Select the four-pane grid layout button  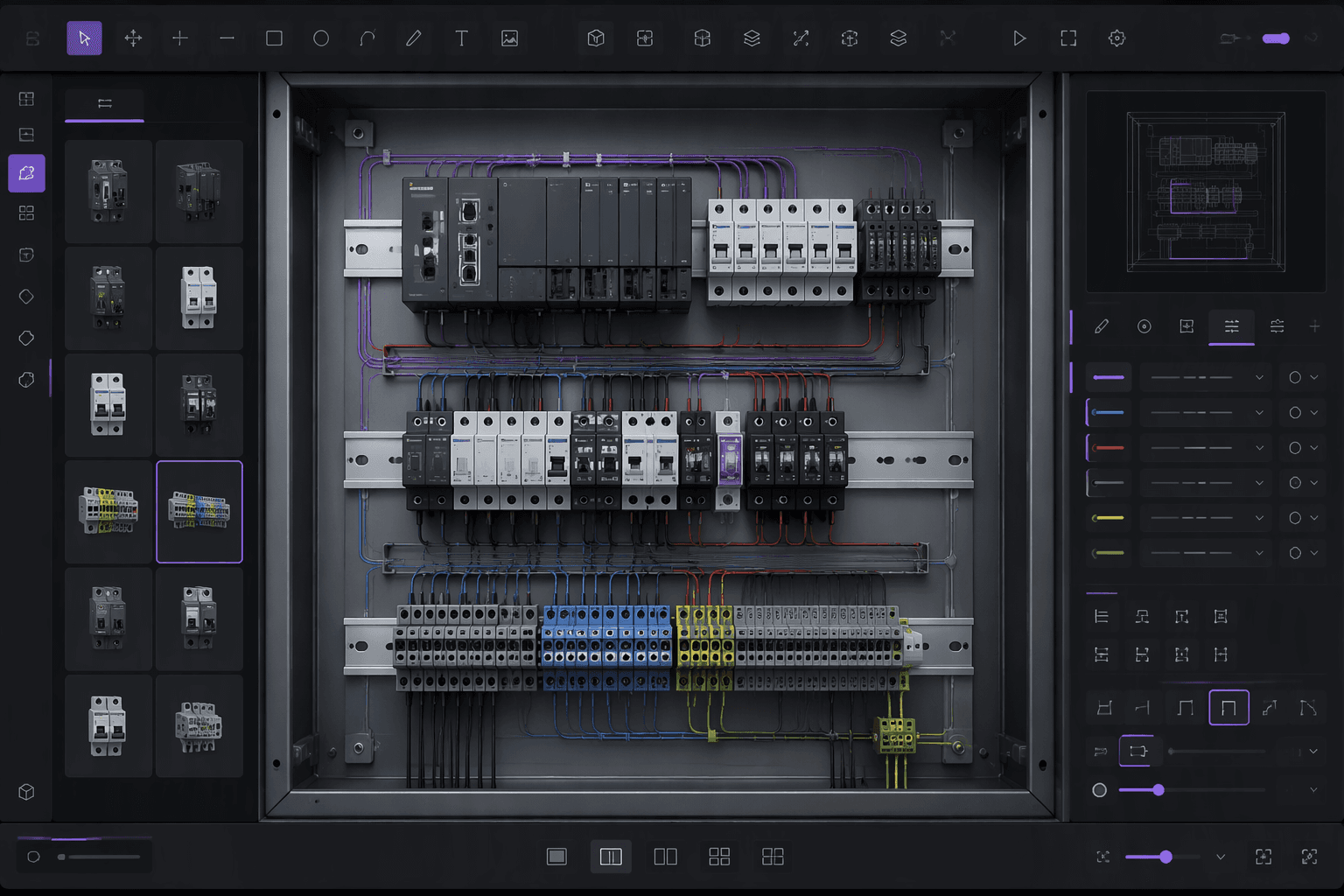(719, 857)
